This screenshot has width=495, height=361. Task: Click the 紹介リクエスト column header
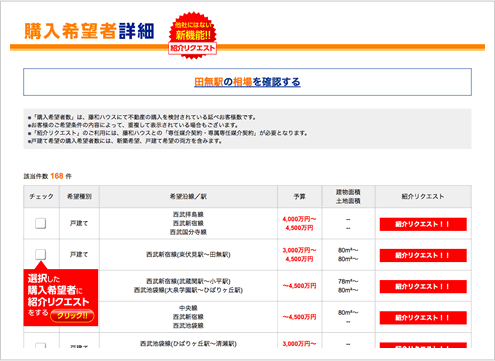tap(423, 197)
